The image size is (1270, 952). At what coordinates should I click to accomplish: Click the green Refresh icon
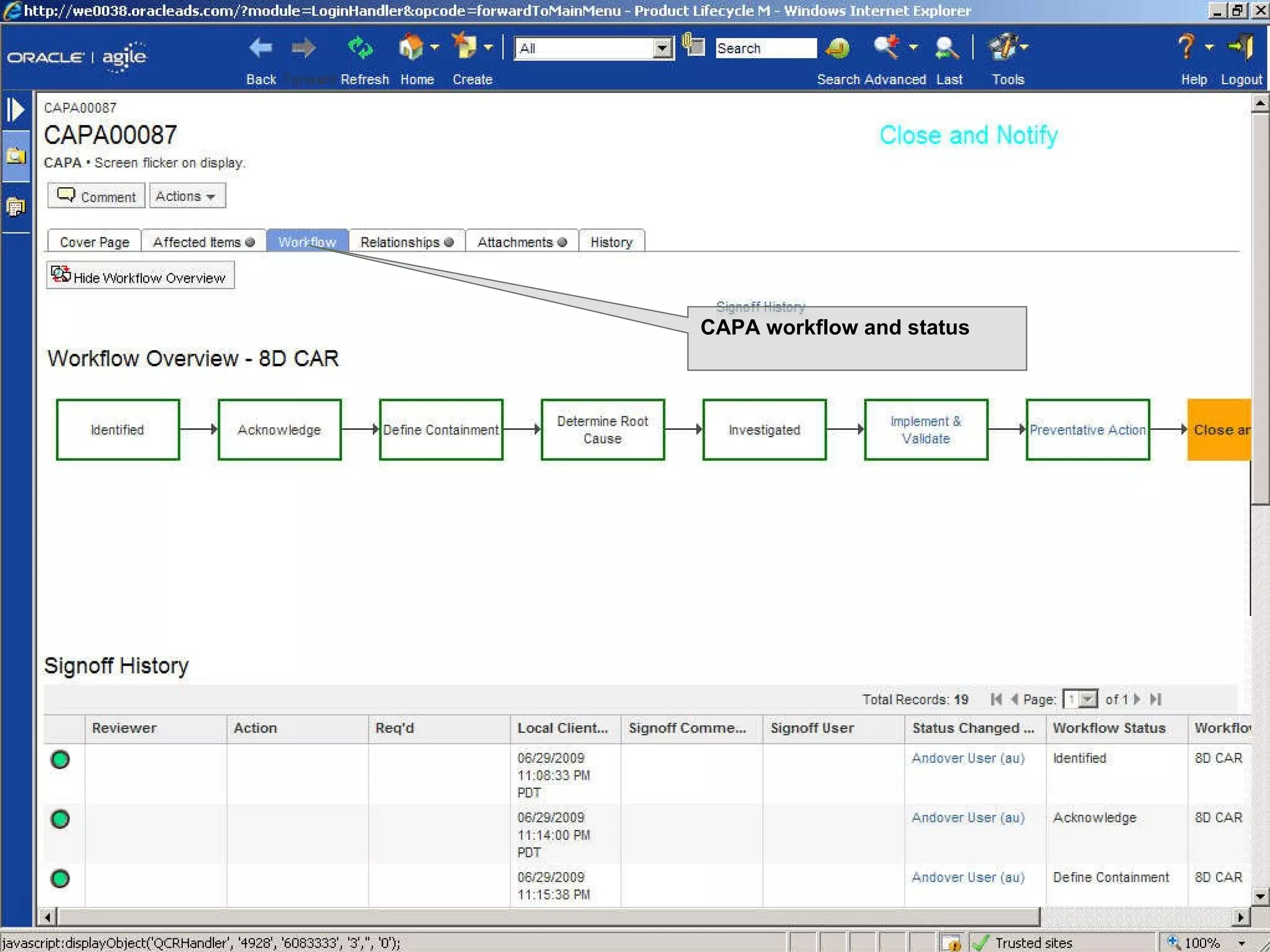click(x=360, y=48)
